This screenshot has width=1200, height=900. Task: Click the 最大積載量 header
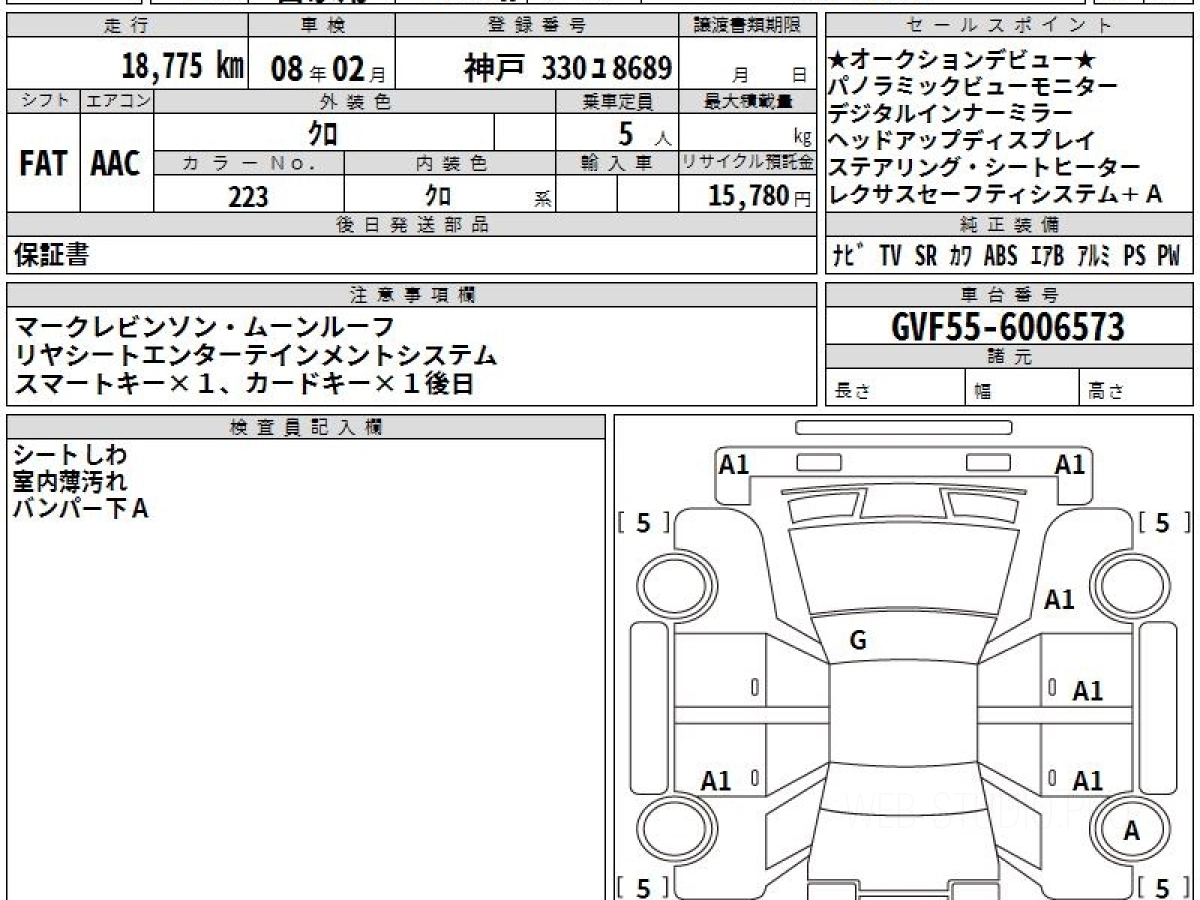pos(747,102)
